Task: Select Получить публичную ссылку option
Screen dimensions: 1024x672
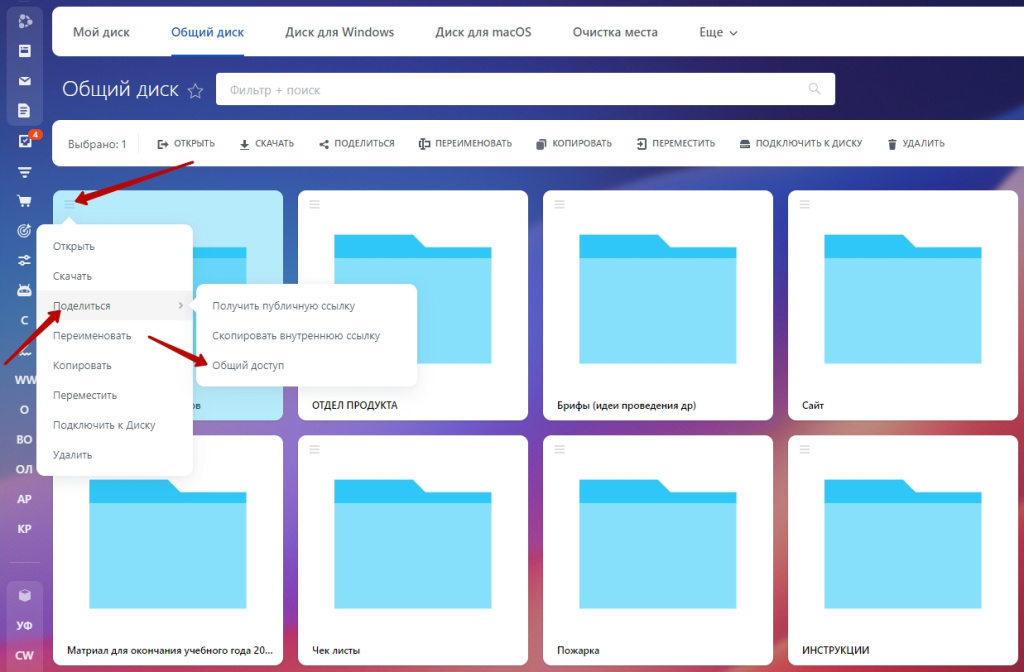Action: click(x=283, y=306)
